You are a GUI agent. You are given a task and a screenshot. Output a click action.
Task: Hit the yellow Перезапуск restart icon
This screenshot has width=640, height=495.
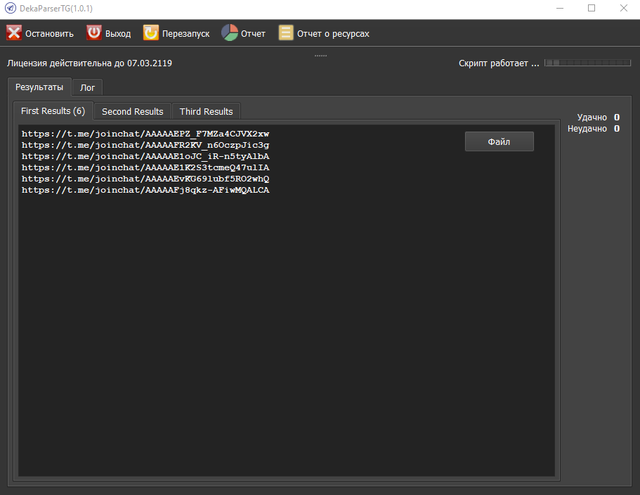151,33
